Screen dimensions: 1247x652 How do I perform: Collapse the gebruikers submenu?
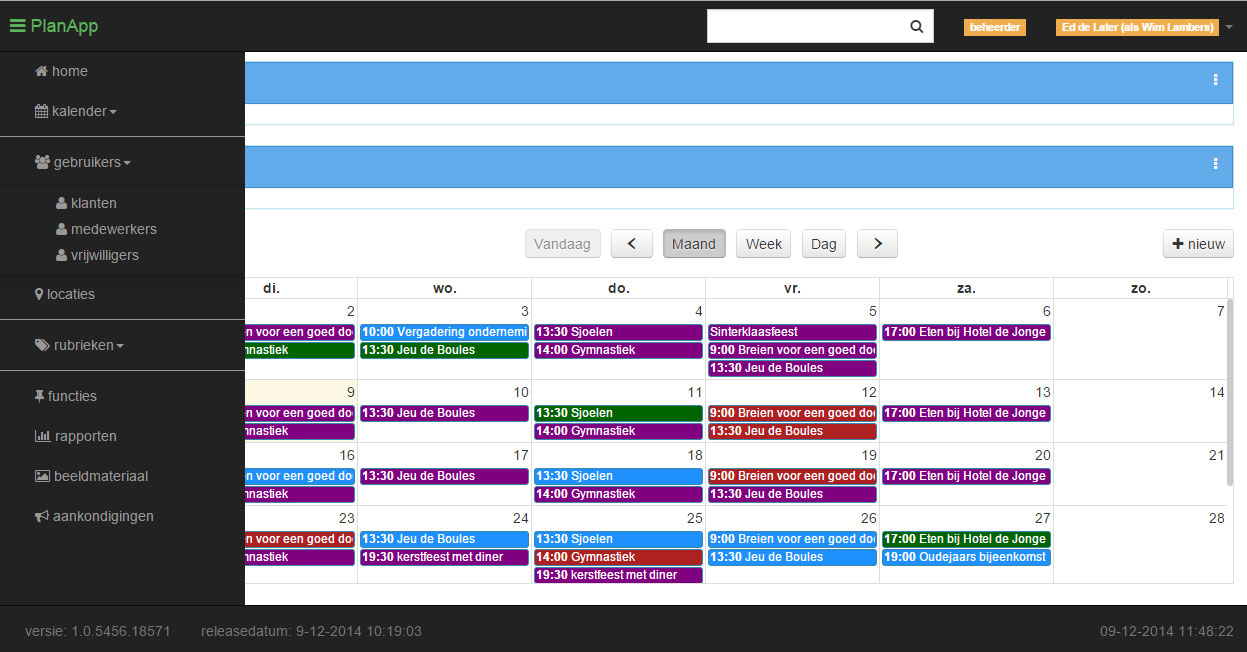83,162
